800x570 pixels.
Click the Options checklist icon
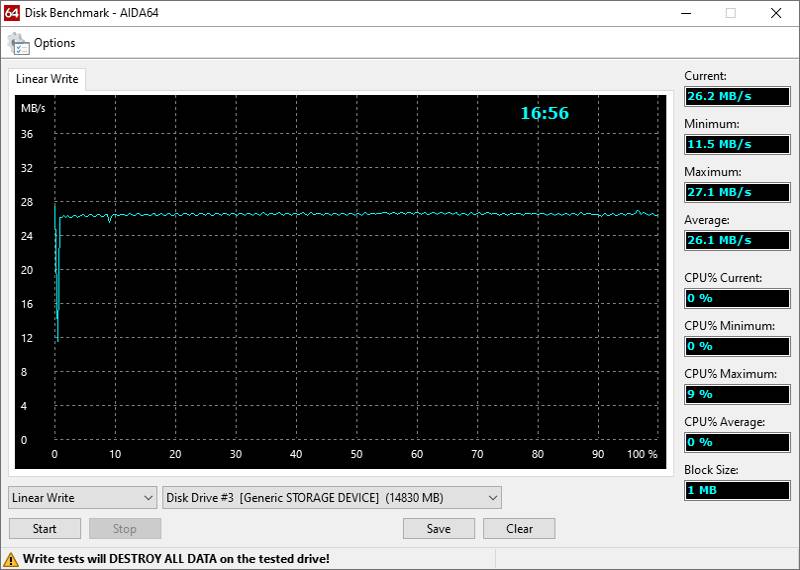click(19, 43)
